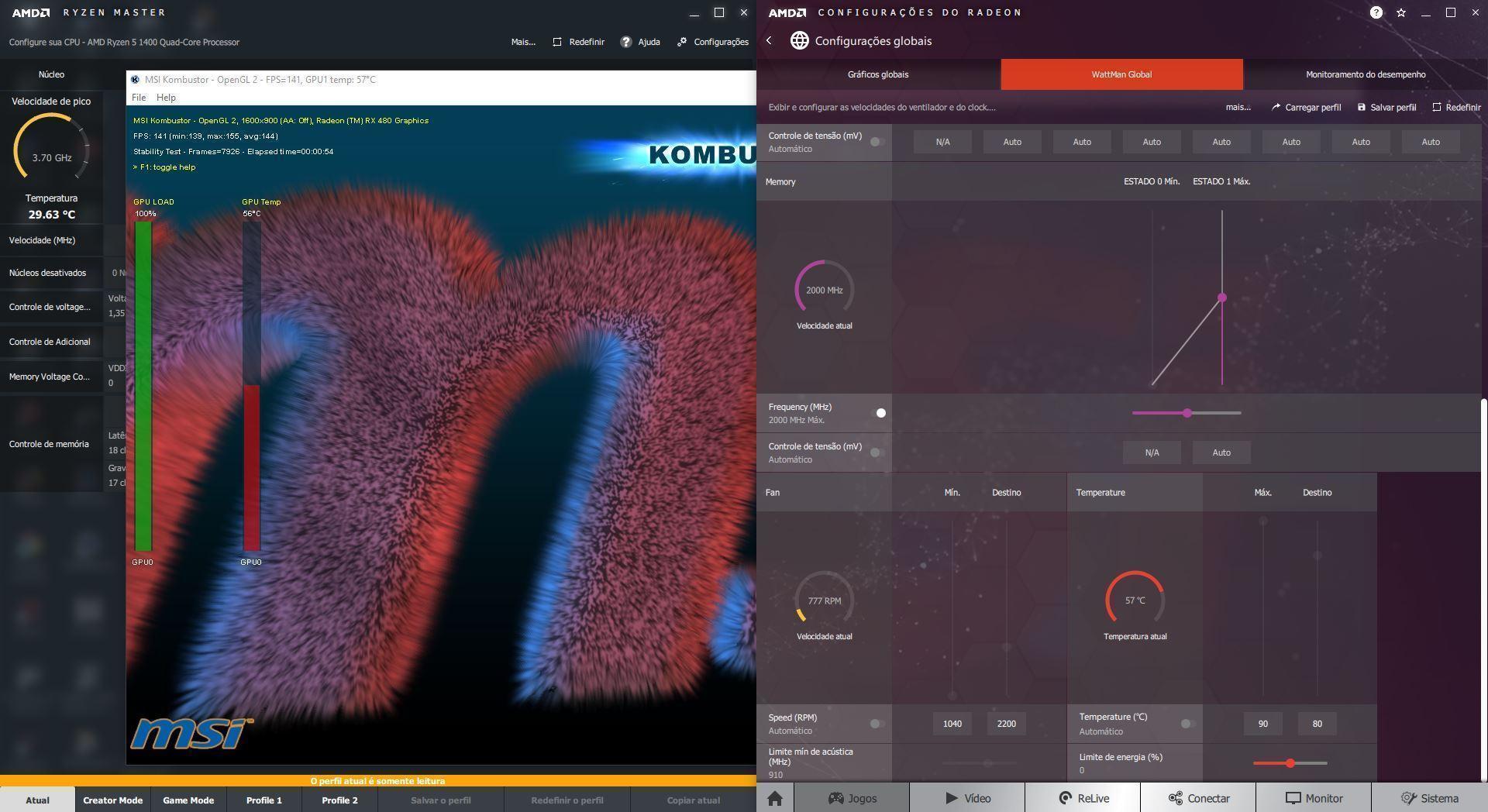1488x812 pixels.
Task: Click the Radeon window vertical scrollbar
Action: click(x=1484, y=589)
